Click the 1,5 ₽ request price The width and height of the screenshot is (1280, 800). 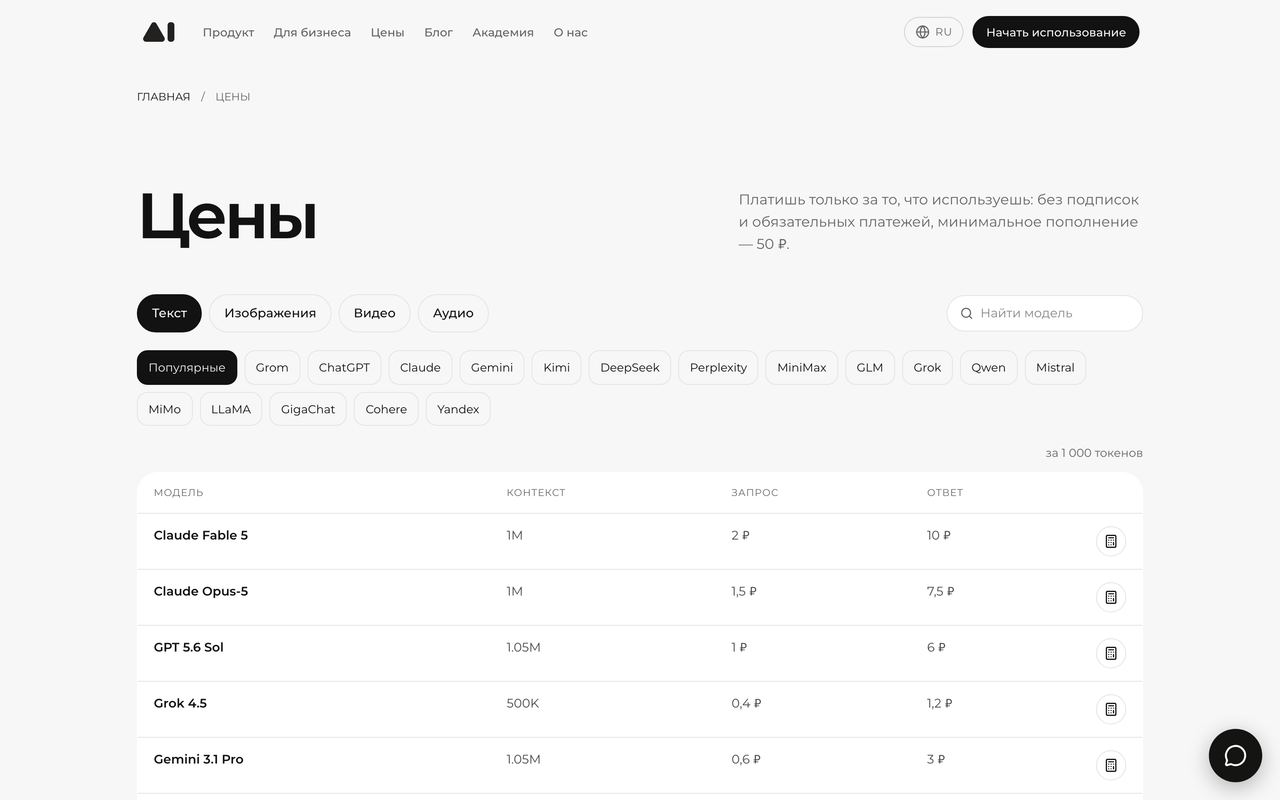pos(744,591)
